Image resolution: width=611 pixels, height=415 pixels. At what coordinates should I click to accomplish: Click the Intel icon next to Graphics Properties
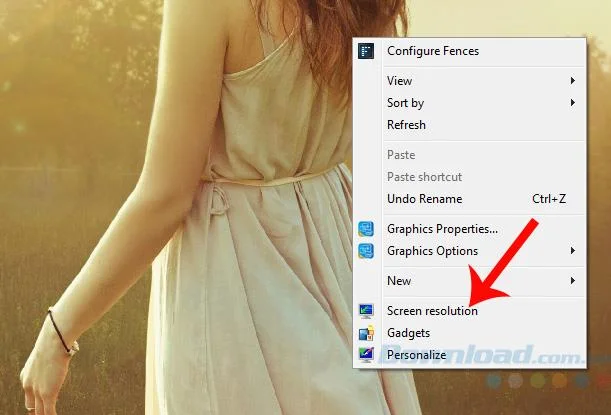[367, 229]
